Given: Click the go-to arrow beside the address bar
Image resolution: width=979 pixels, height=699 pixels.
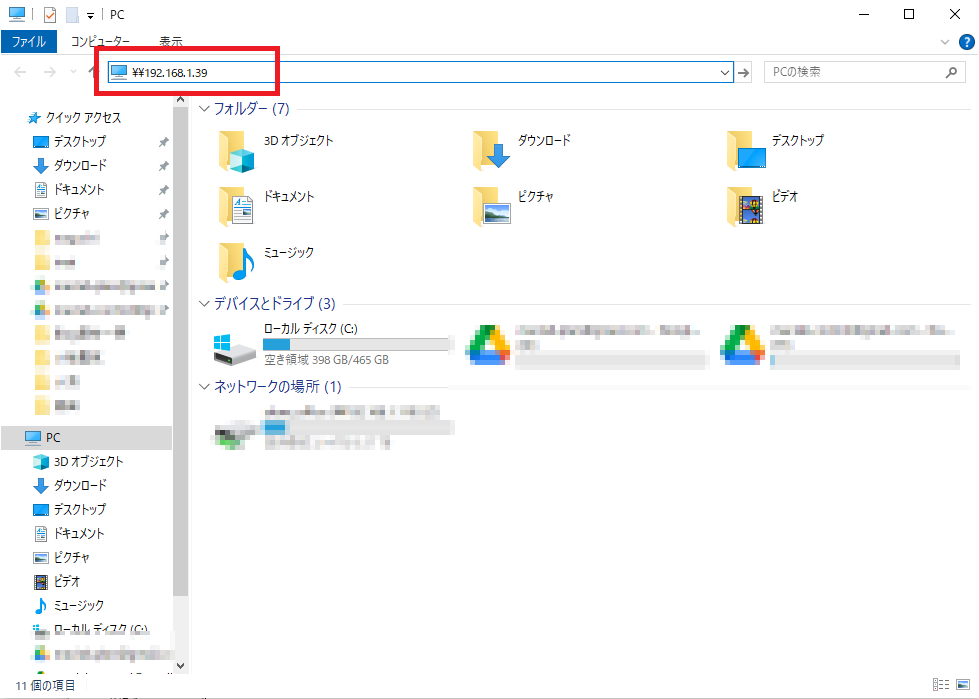Looking at the screenshot, I should coord(743,72).
